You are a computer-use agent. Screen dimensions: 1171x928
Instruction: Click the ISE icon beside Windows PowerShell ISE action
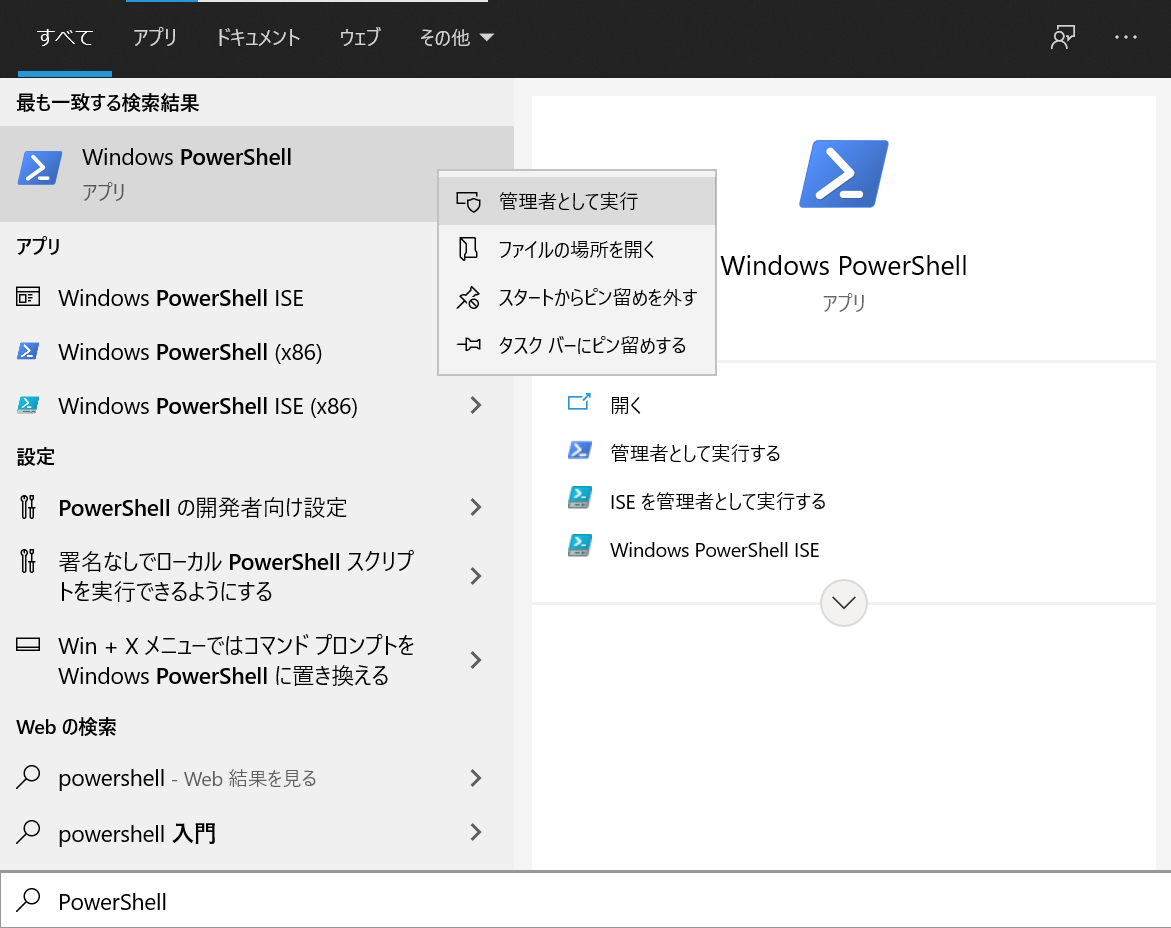pos(580,546)
